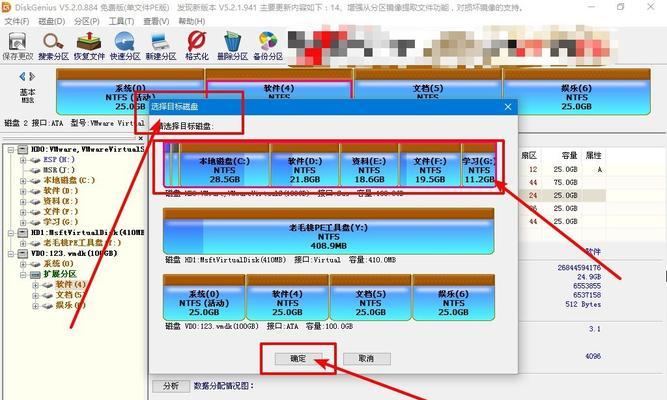Select 娱乐(6) partition in dialog

pos(453,298)
